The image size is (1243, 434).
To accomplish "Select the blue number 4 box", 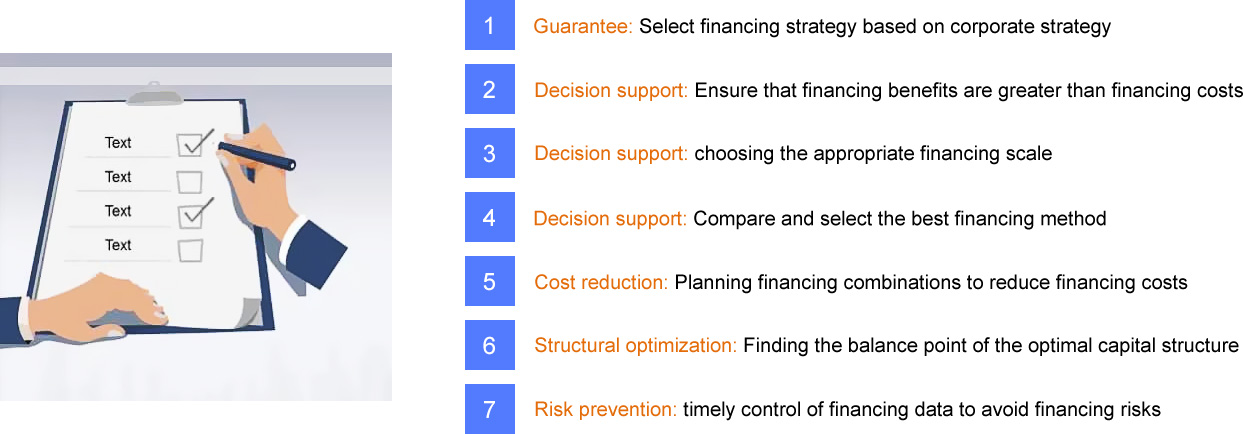I will click(489, 218).
